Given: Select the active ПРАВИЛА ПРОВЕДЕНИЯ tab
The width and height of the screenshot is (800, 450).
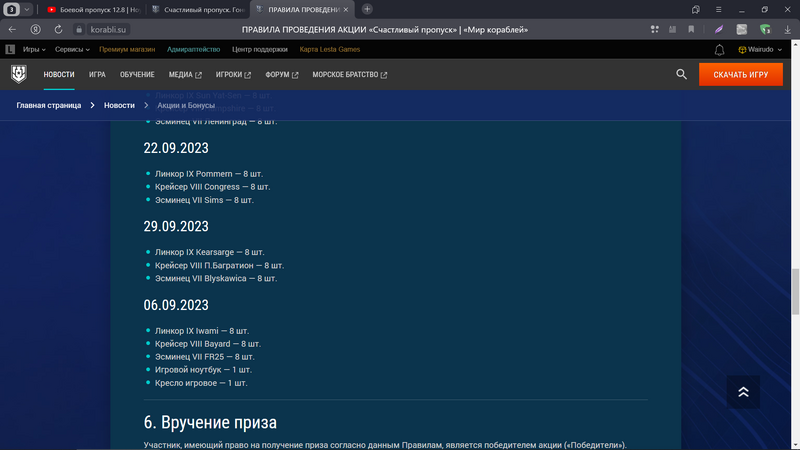Looking at the screenshot, I should [x=301, y=10].
